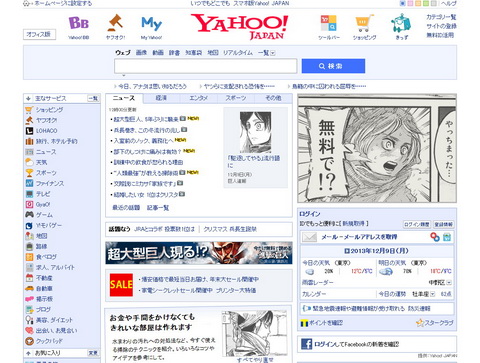Click the 一覧 button in 主なサービス header

[x=93, y=99]
